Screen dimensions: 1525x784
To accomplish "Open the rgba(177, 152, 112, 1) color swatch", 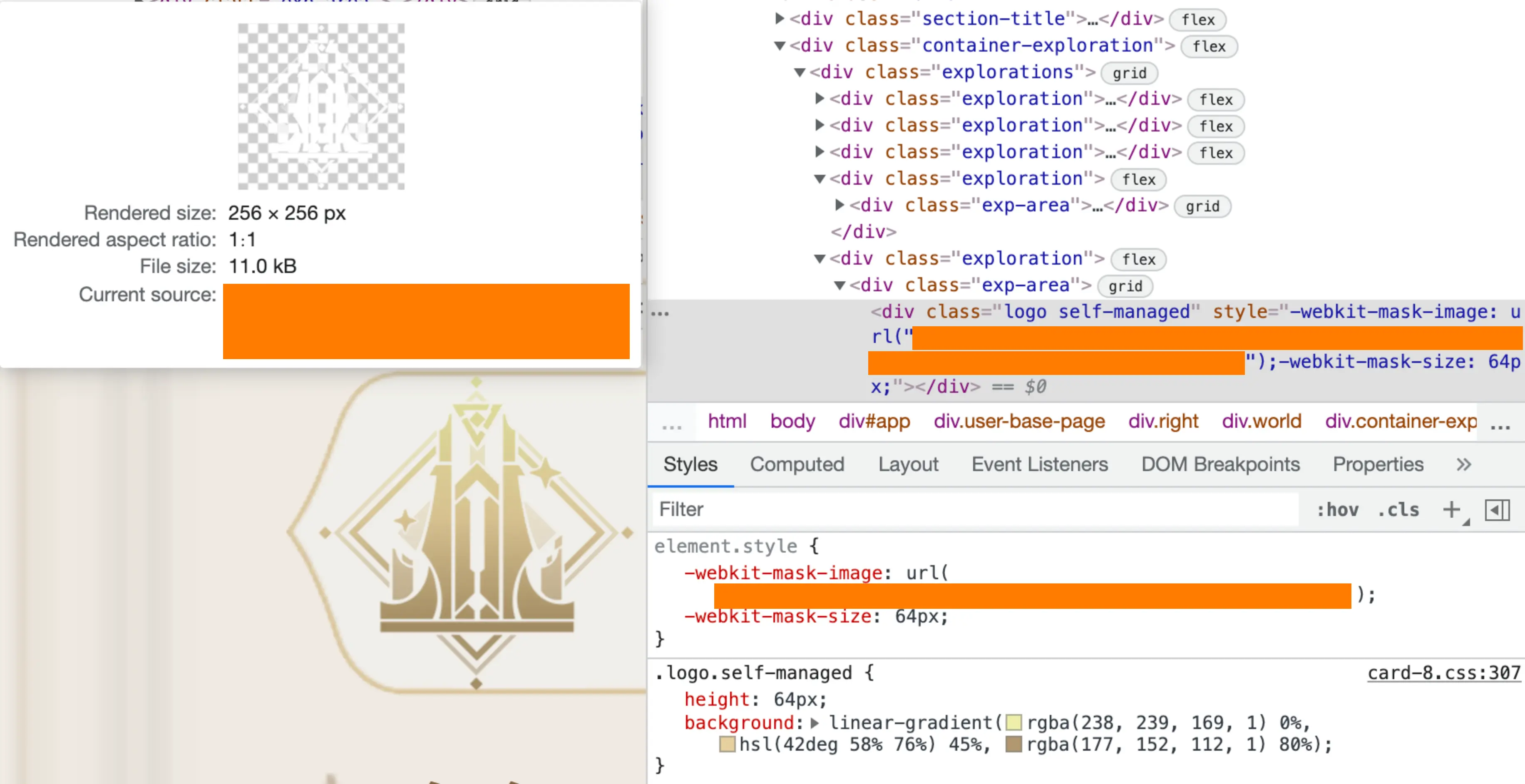I will click(x=1013, y=744).
